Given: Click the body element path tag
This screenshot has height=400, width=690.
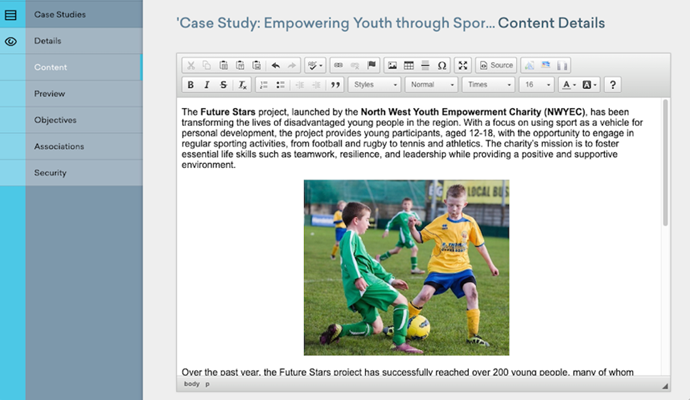Looking at the screenshot, I should point(191,384).
